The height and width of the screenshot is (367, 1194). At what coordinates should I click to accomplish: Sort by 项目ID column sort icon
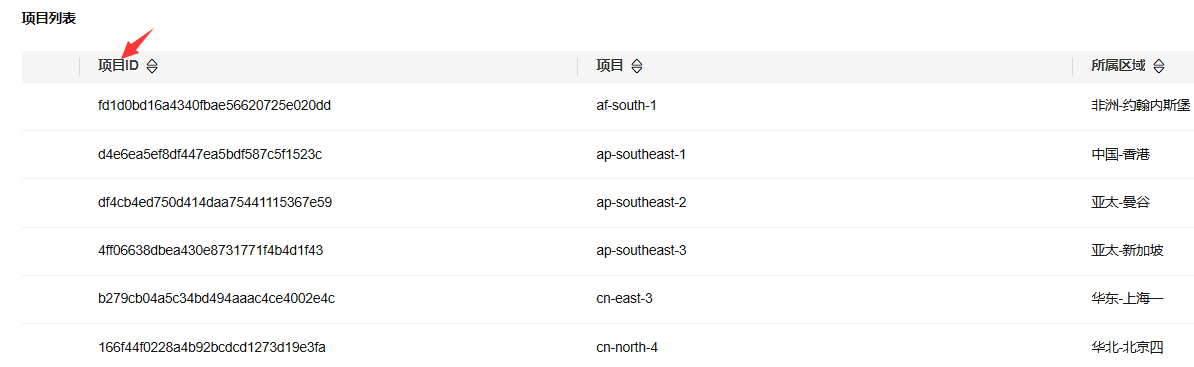tap(152, 66)
